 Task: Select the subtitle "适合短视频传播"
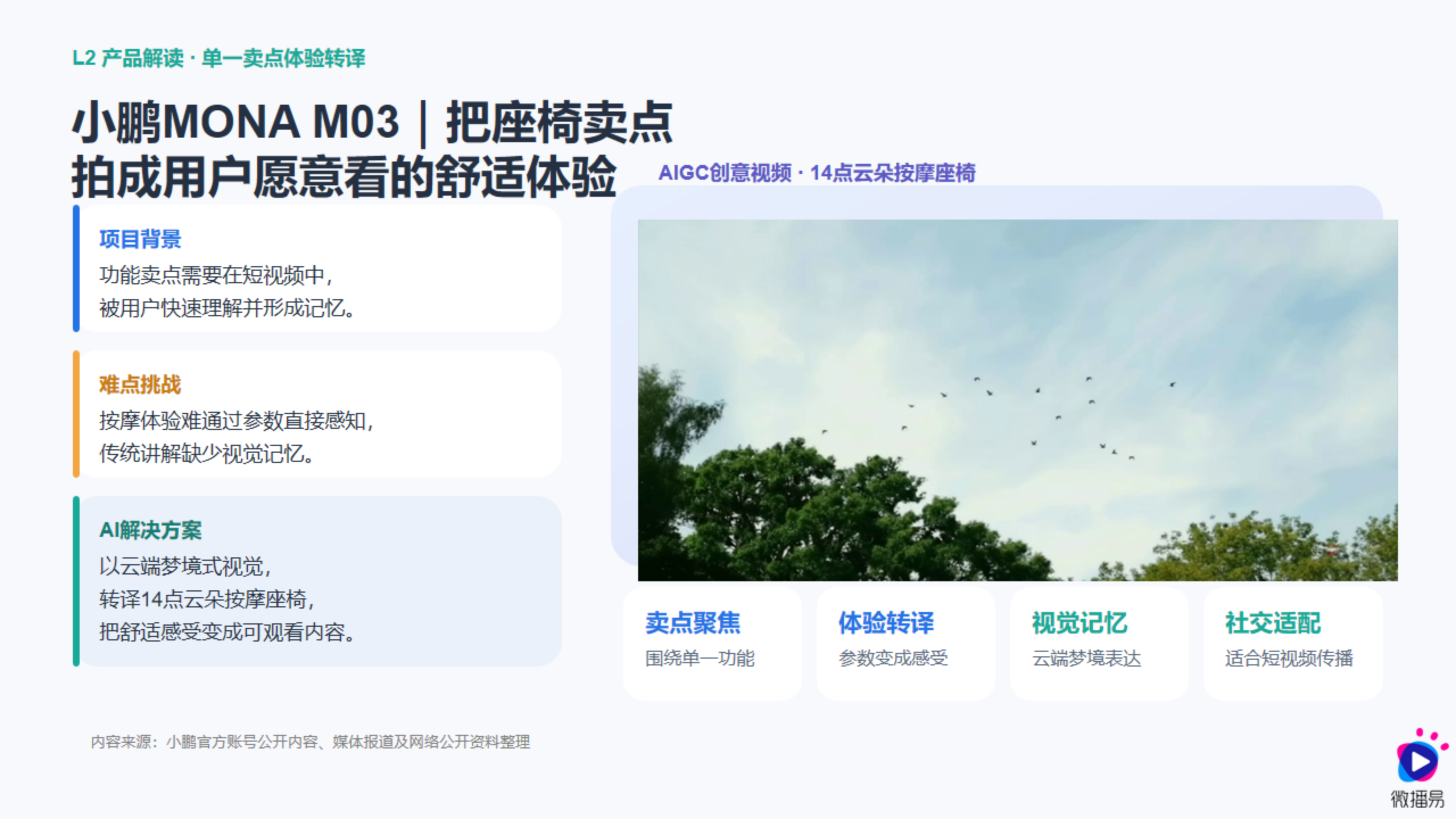(1289, 659)
